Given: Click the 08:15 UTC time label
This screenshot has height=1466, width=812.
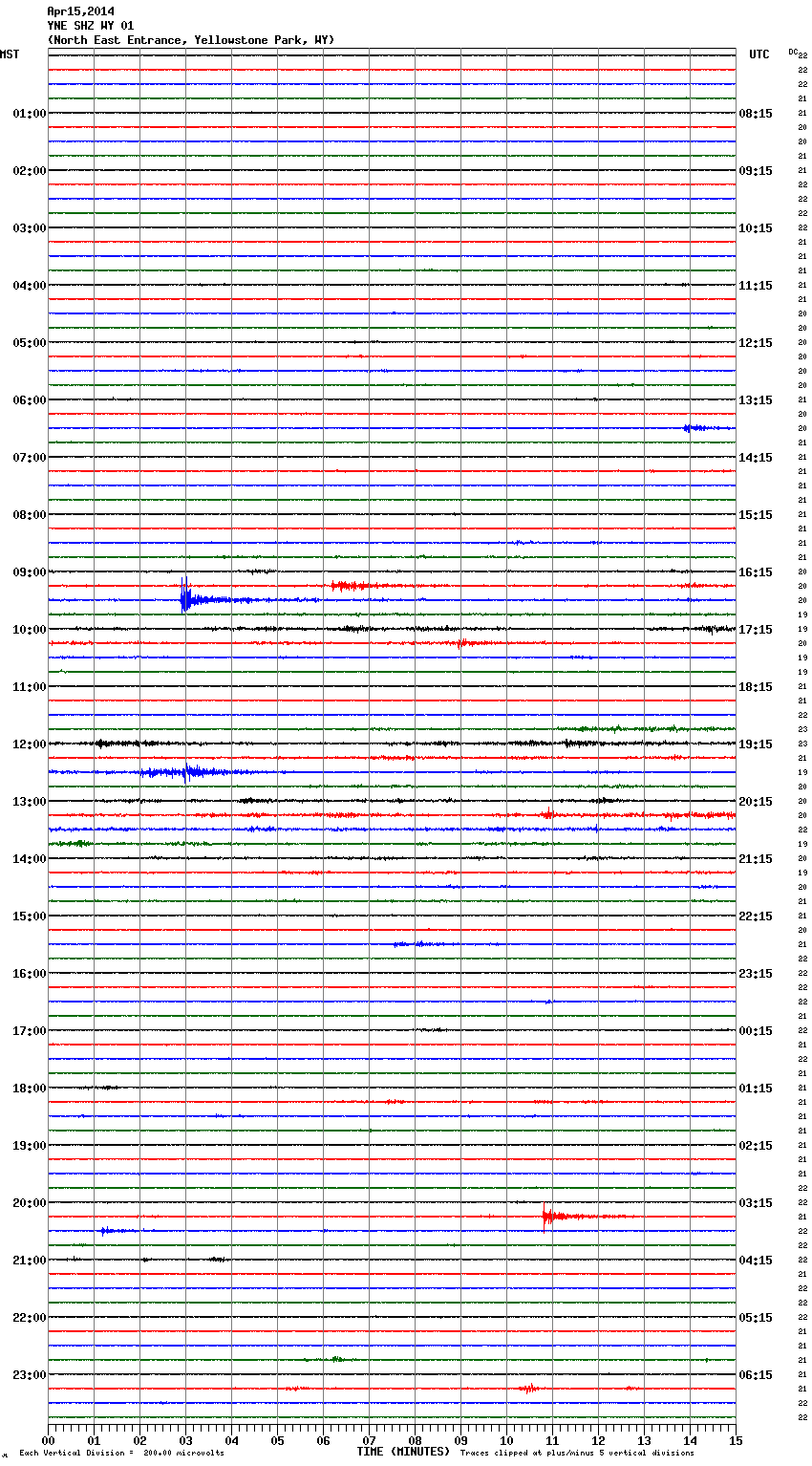Looking at the screenshot, I should (756, 114).
